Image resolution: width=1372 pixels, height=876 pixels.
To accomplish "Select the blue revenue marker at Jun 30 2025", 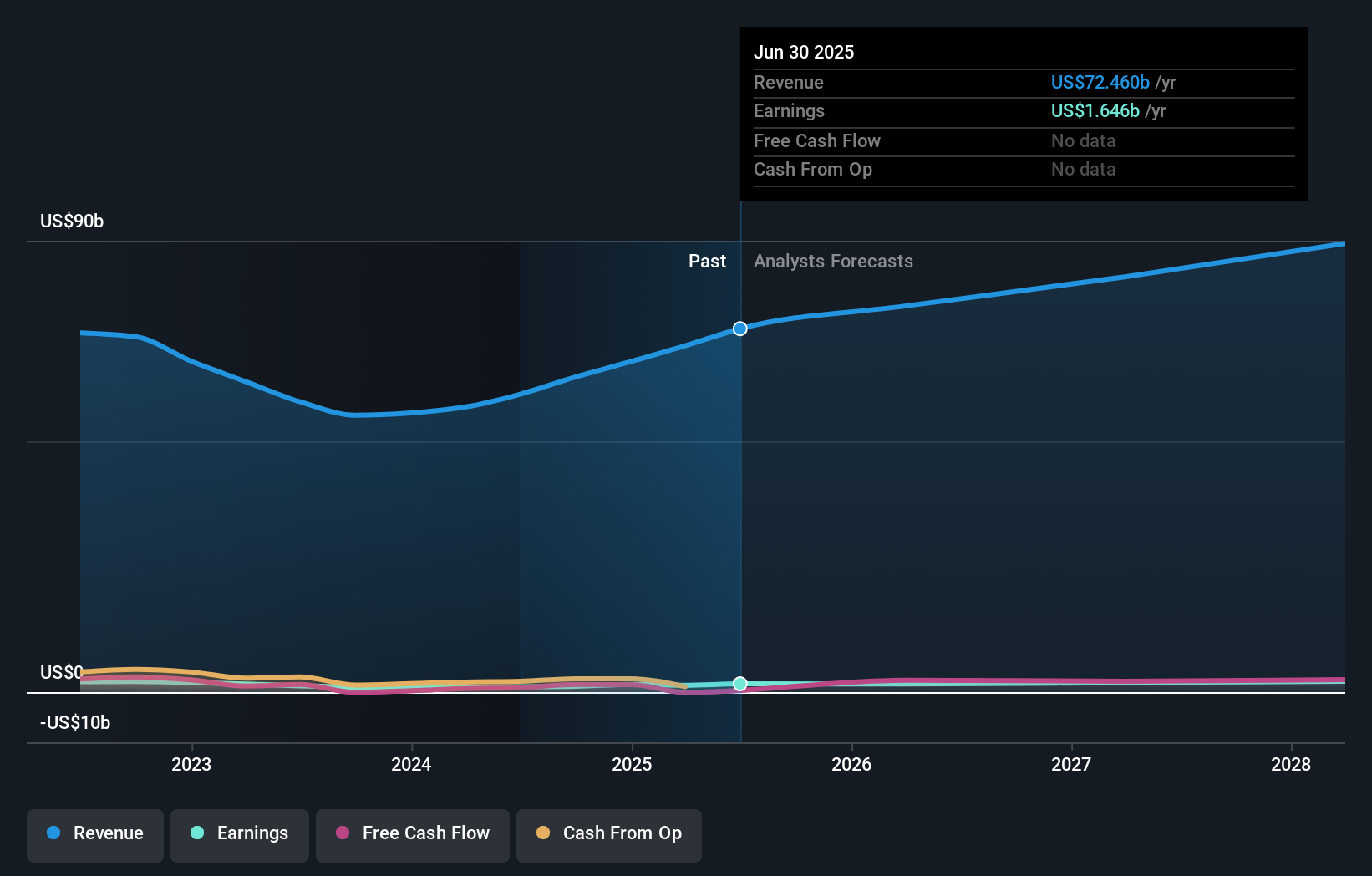I will 739,328.
